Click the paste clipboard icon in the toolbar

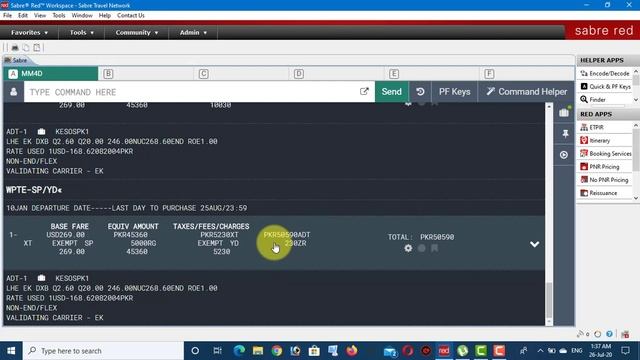pyautogui.click(x=37, y=48)
